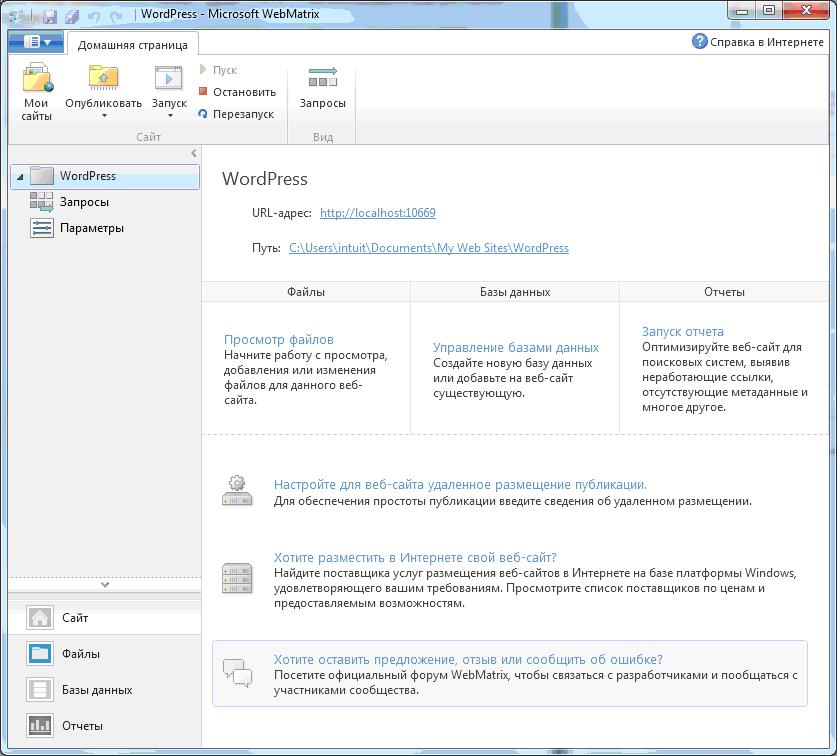
Task: Open the blue application menu button
Action: pyautogui.click(x=36, y=42)
